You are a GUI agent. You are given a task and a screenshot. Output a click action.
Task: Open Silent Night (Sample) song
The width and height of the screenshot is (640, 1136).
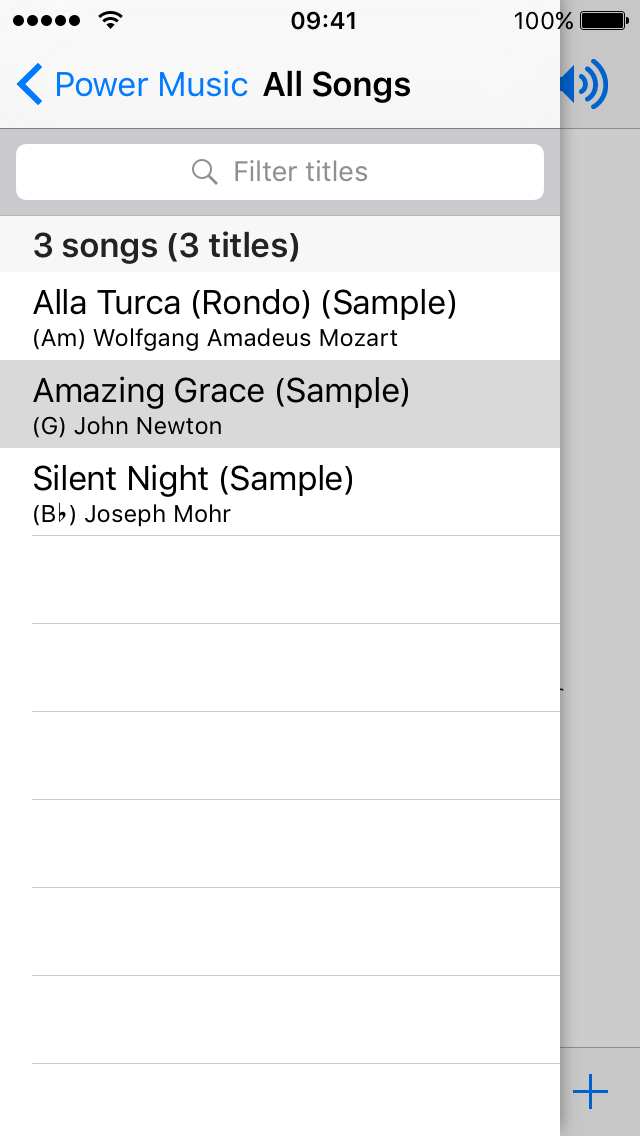click(194, 479)
